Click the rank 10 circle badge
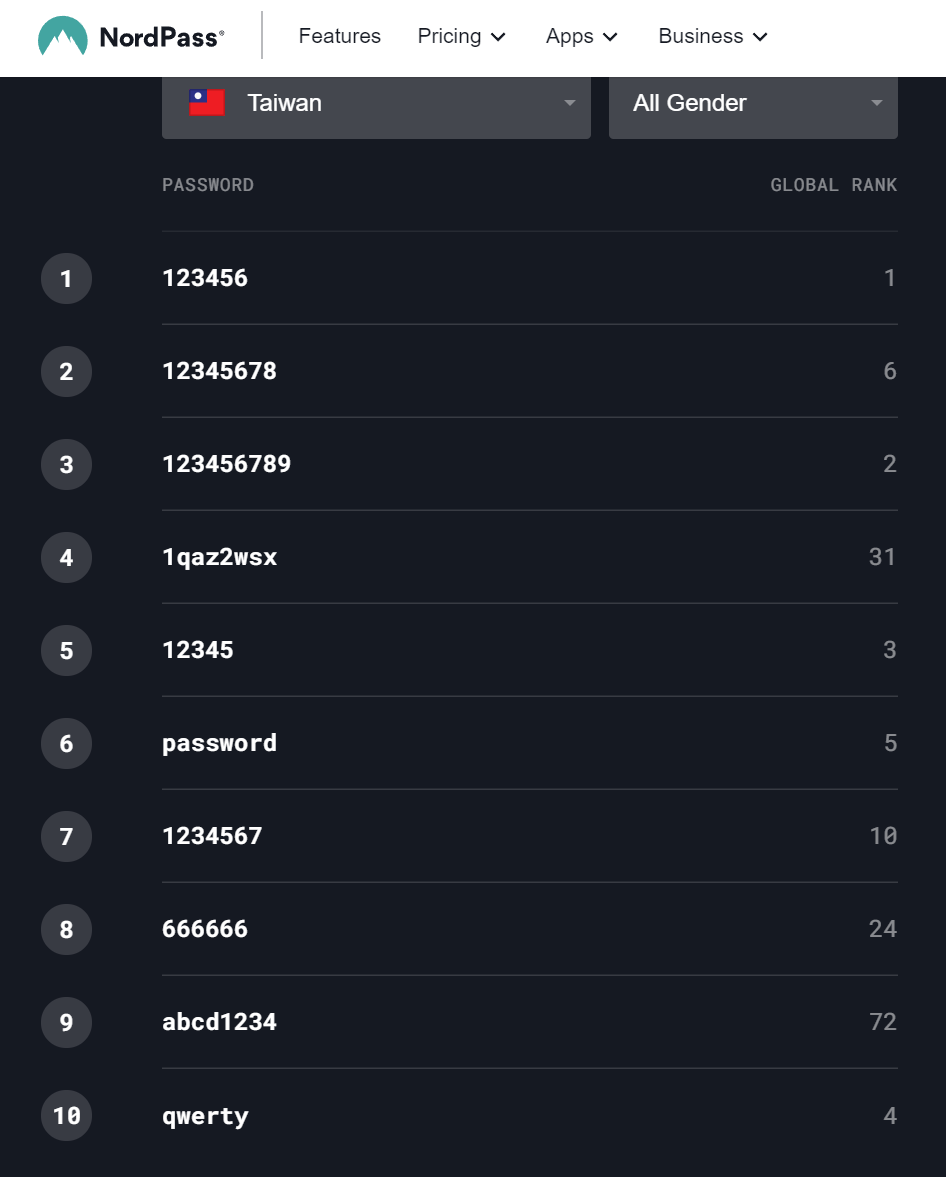946x1177 pixels. pyautogui.click(x=66, y=1115)
